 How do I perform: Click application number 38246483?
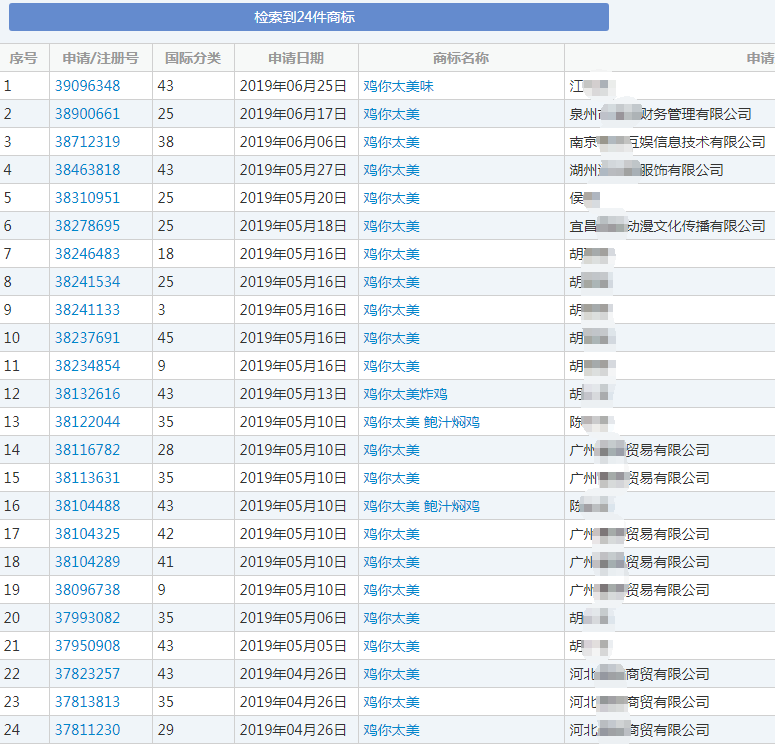click(x=87, y=254)
